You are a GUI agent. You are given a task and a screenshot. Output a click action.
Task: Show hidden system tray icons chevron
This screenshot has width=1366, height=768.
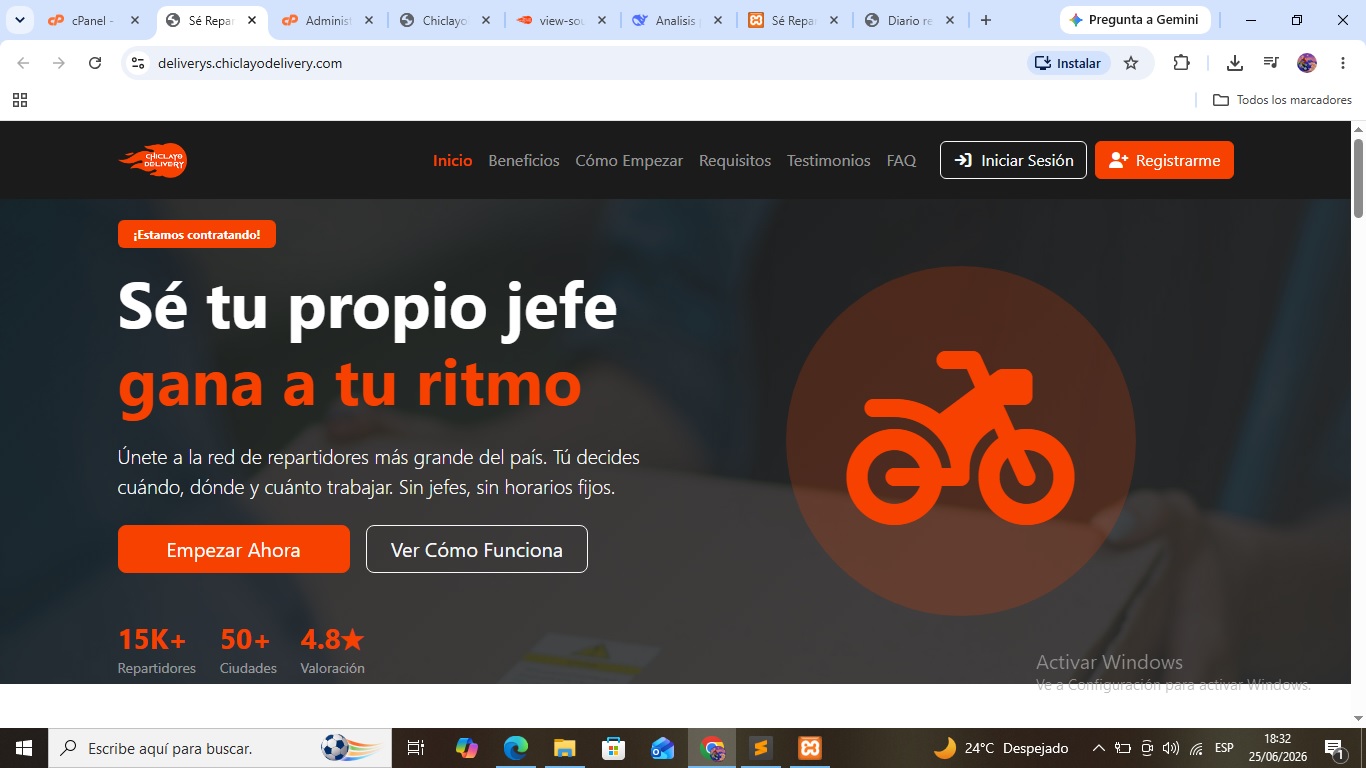[x=1098, y=748]
